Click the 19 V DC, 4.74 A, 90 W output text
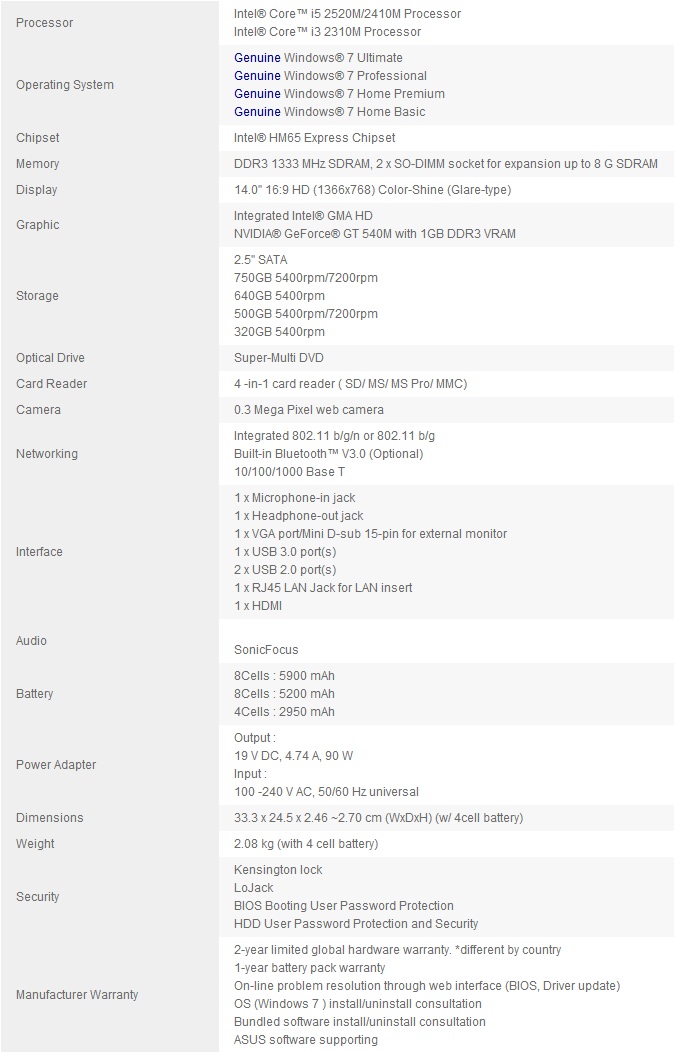Viewport: 674px width, 1052px height. coord(294,756)
